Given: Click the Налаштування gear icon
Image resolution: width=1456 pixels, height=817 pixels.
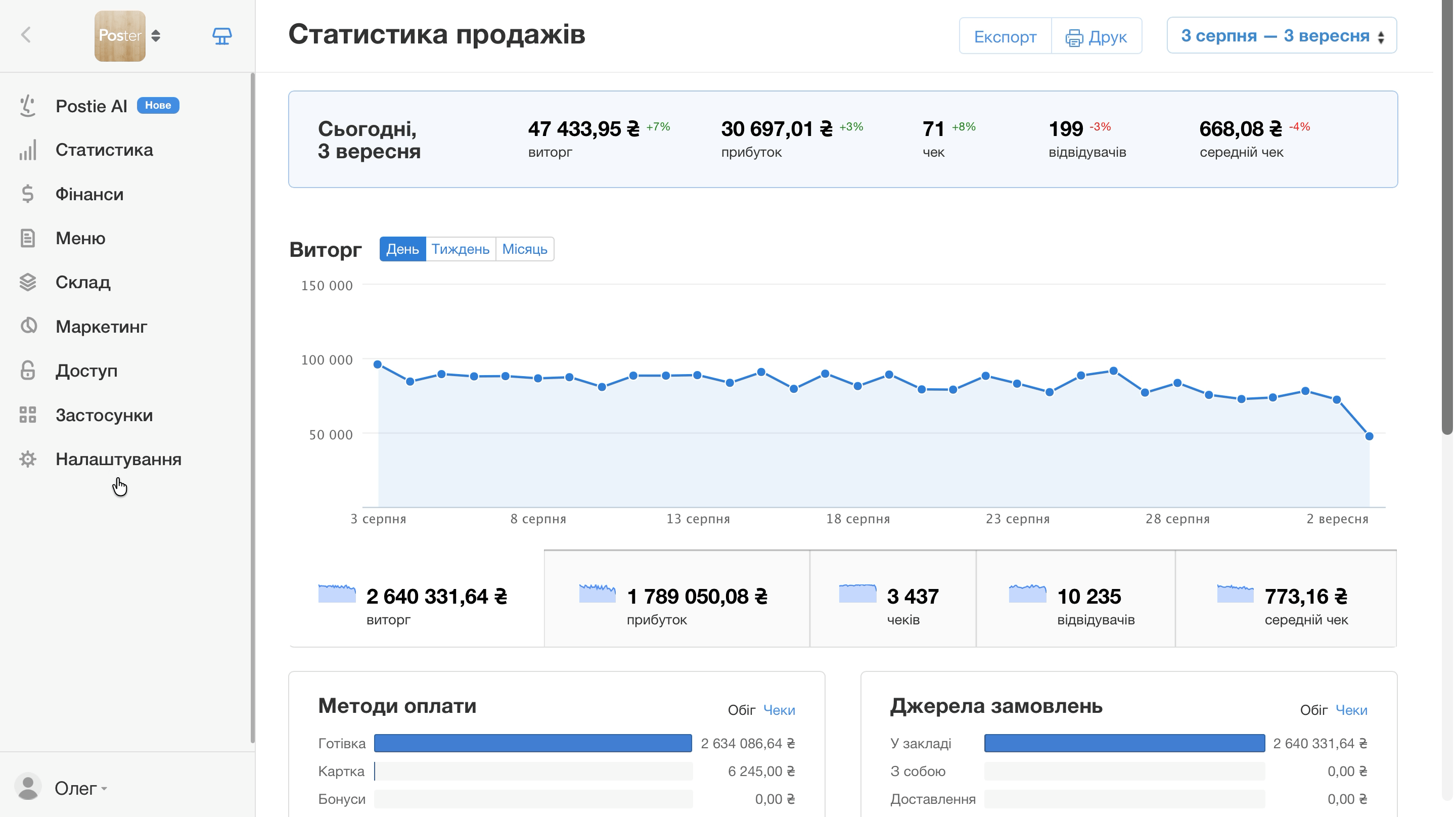Looking at the screenshot, I should coord(28,459).
